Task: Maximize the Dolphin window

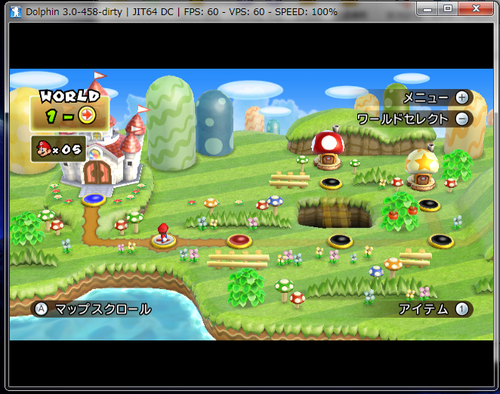Action: click(447, 9)
